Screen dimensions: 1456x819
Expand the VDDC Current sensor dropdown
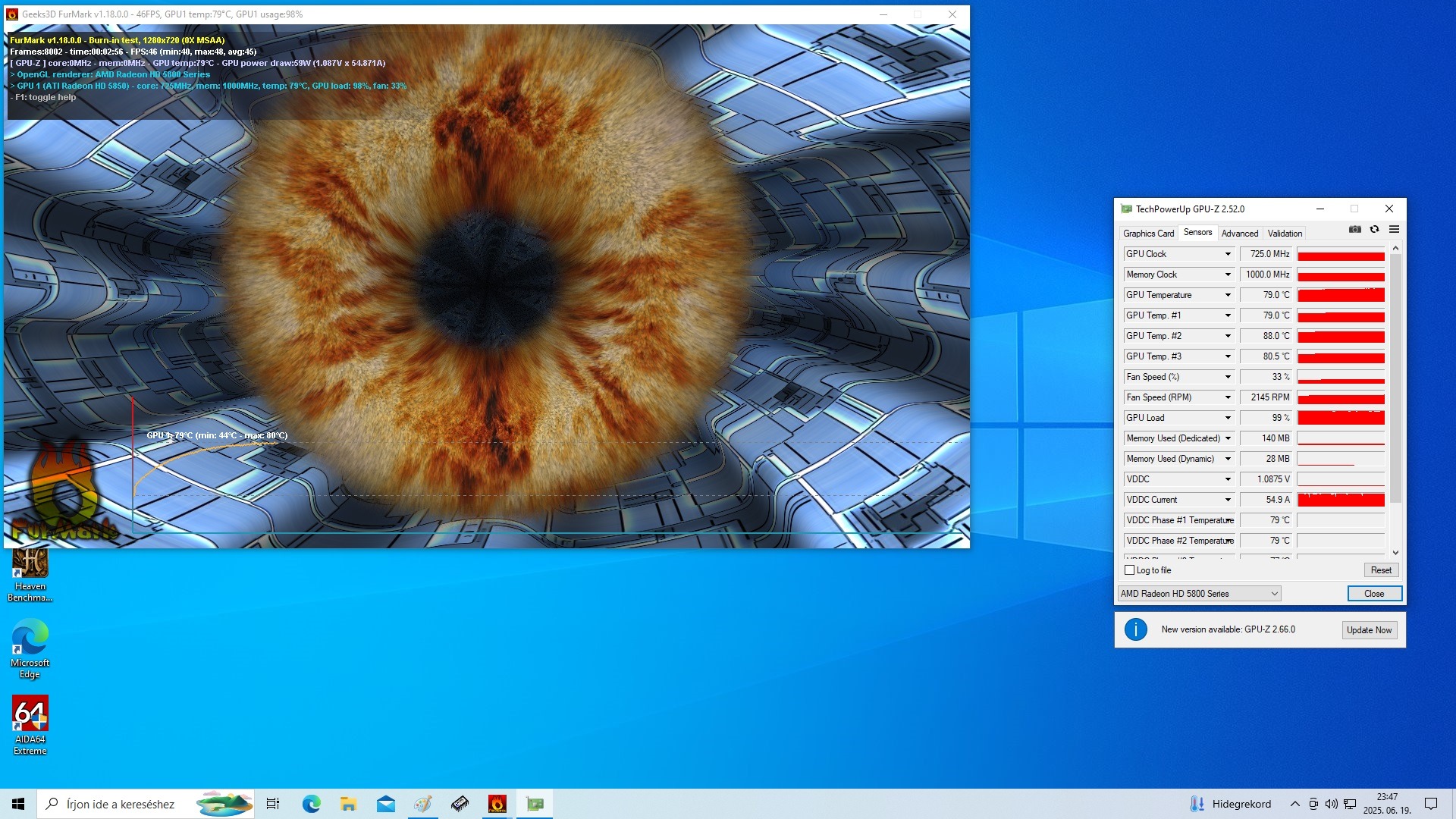click(1228, 500)
